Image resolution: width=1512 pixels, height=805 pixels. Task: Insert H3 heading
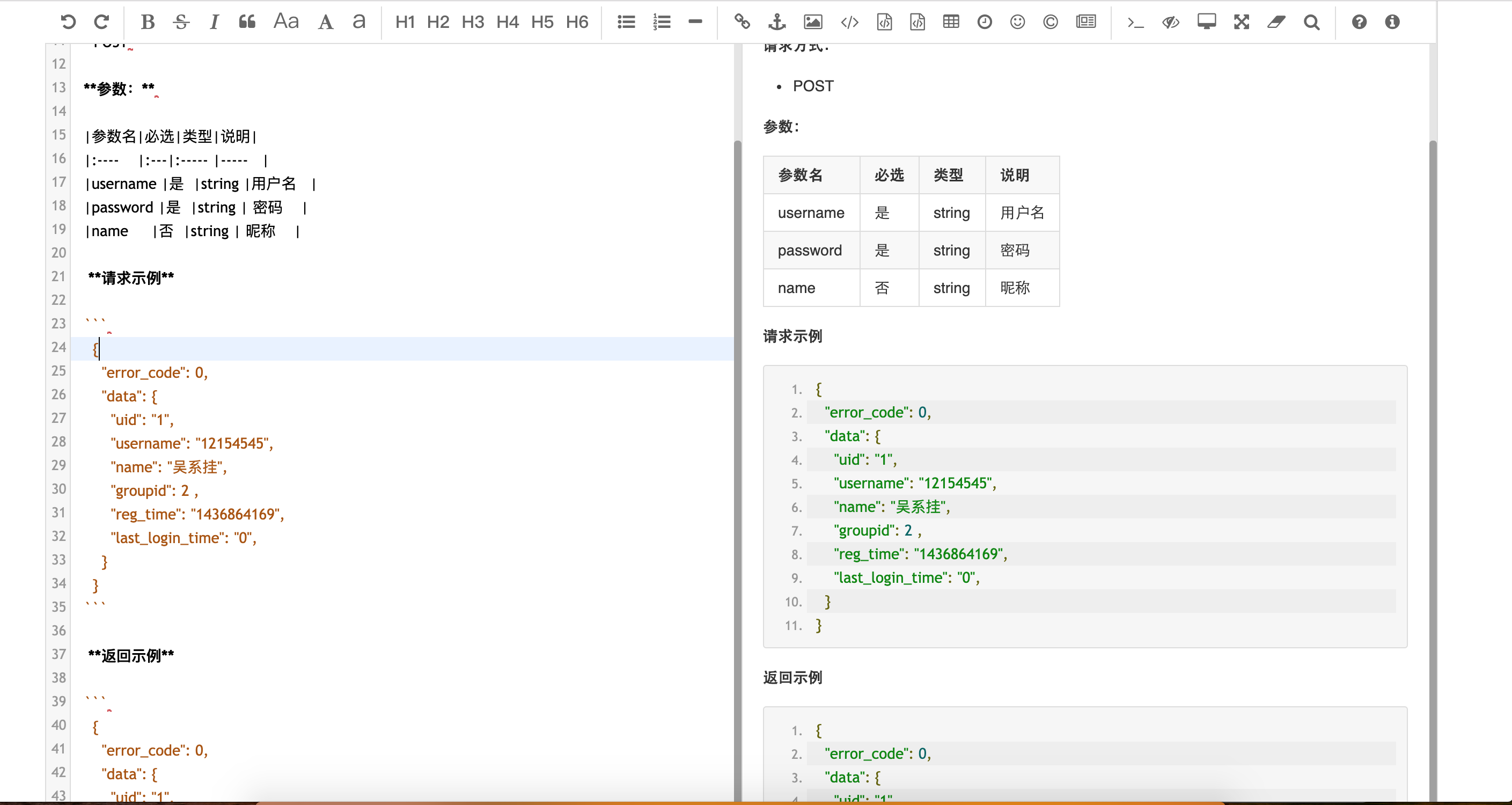pos(473,23)
